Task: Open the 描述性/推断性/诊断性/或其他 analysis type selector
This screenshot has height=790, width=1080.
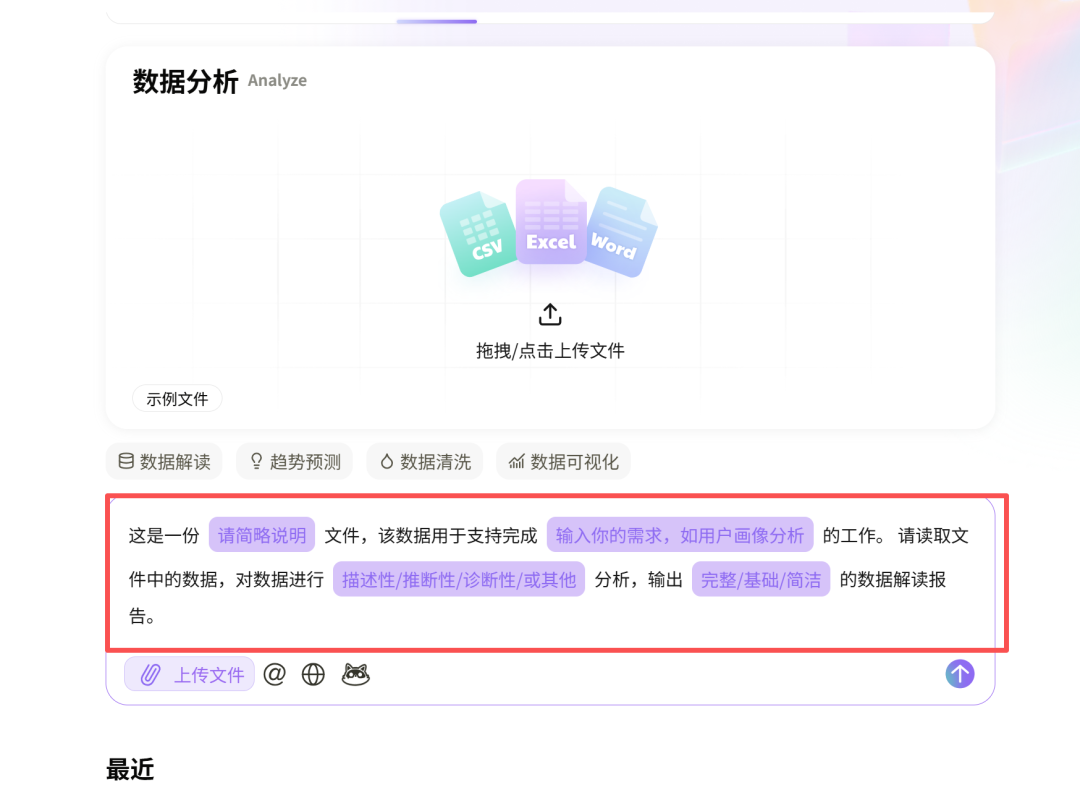Action: point(458,579)
